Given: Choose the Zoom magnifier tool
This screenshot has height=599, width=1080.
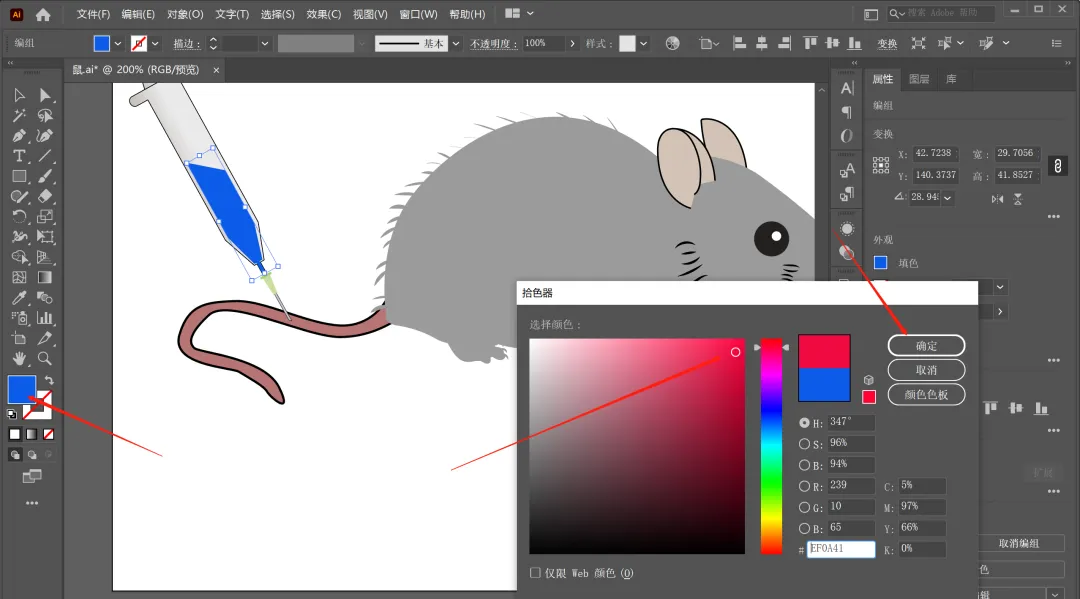Looking at the screenshot, I should click(x=45, y=358).
